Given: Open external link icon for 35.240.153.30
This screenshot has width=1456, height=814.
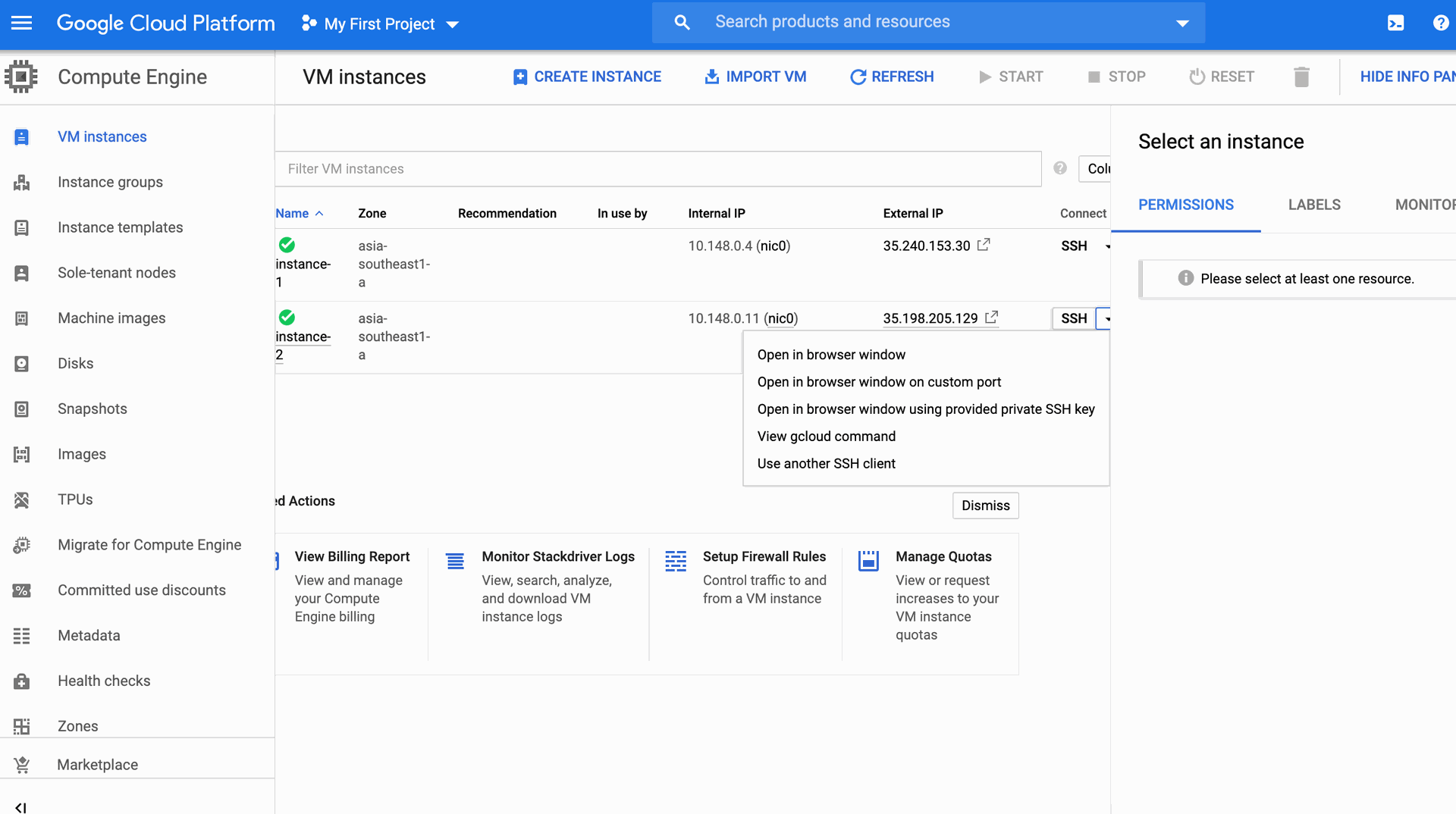Looking at the screenshot, I should coord(984,245).
